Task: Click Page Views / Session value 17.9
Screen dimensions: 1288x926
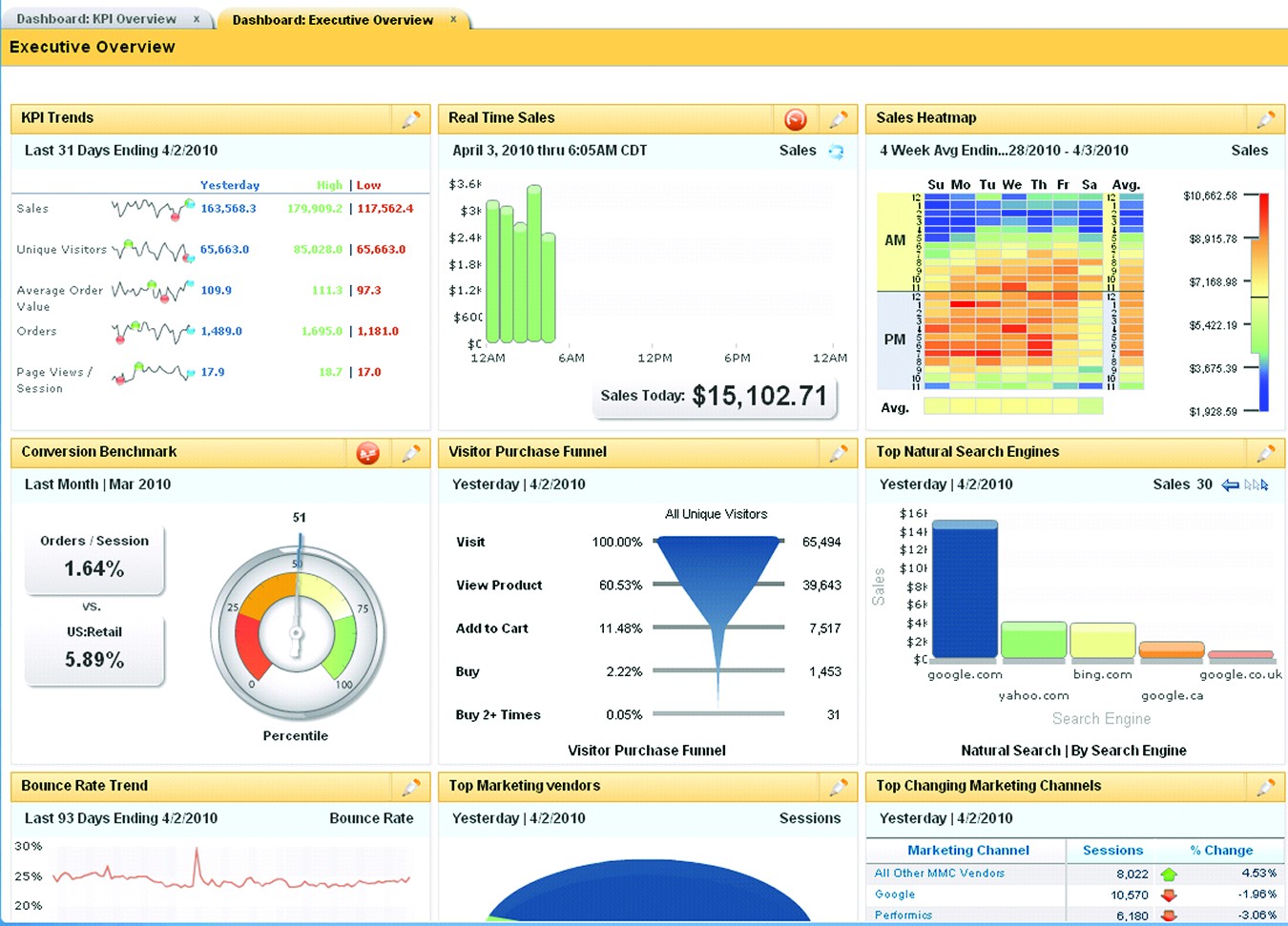Action: pyautogui.click(x=213, y=373)
